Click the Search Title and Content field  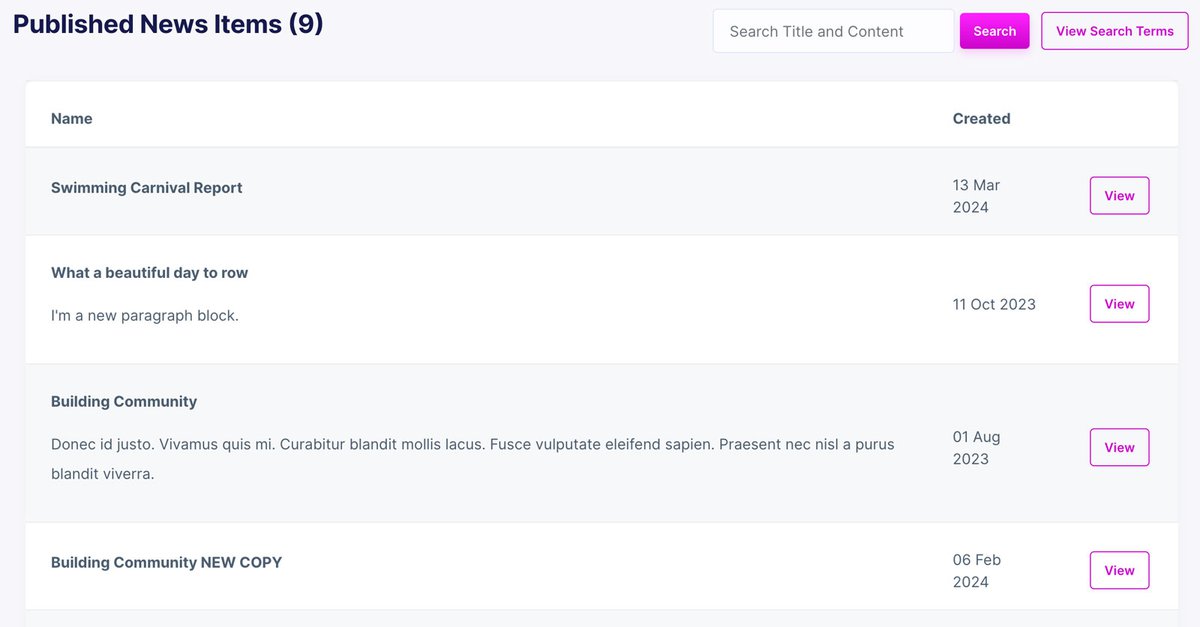click(x=833, y=31)
